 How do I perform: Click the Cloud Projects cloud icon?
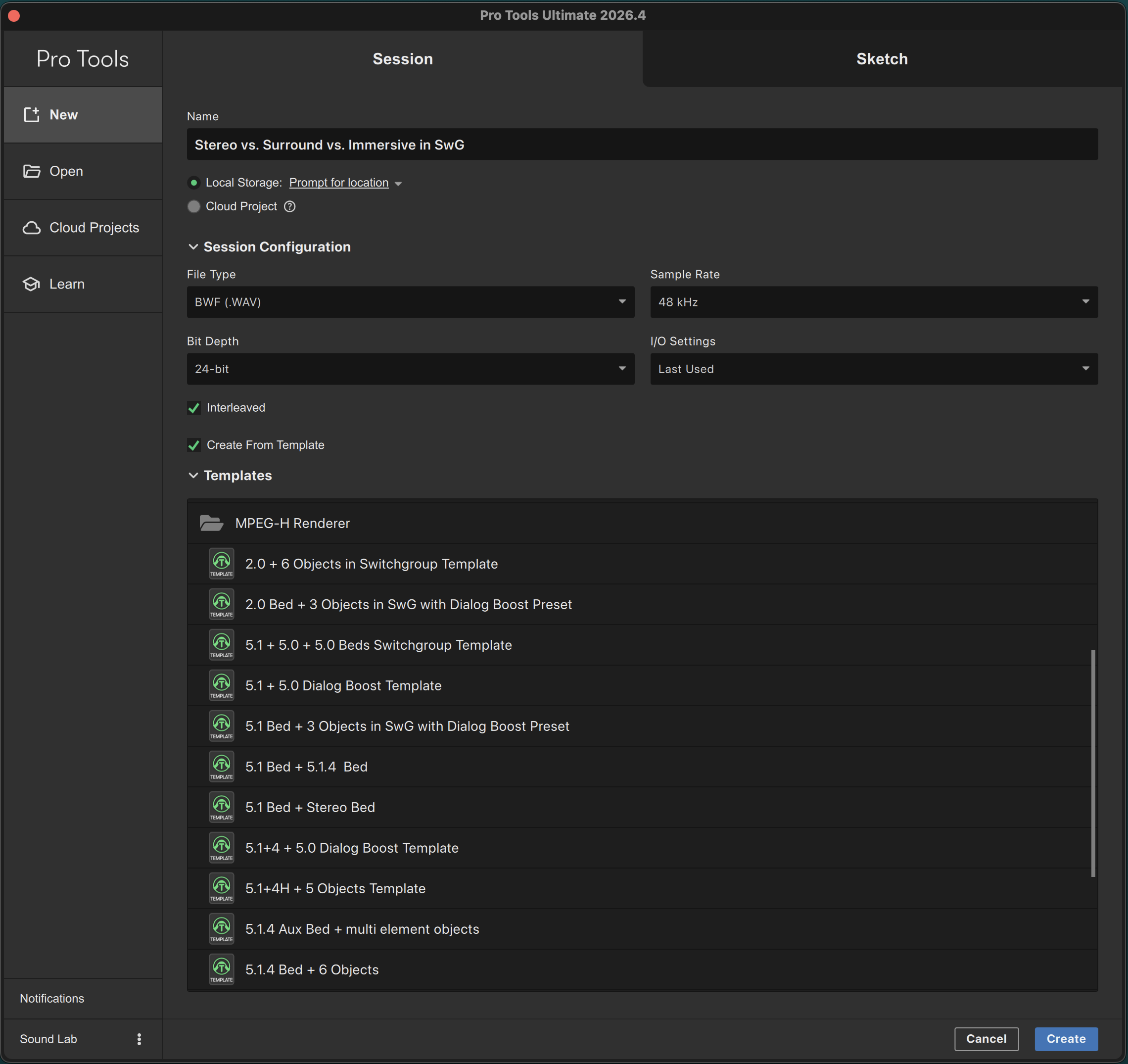click(x=32, y=228)
